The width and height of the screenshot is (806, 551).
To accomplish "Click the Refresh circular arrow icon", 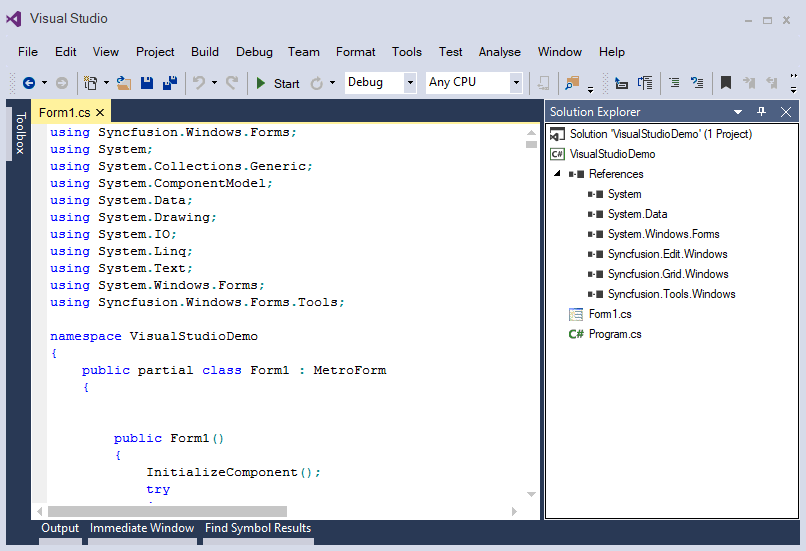I will (317, 83).
